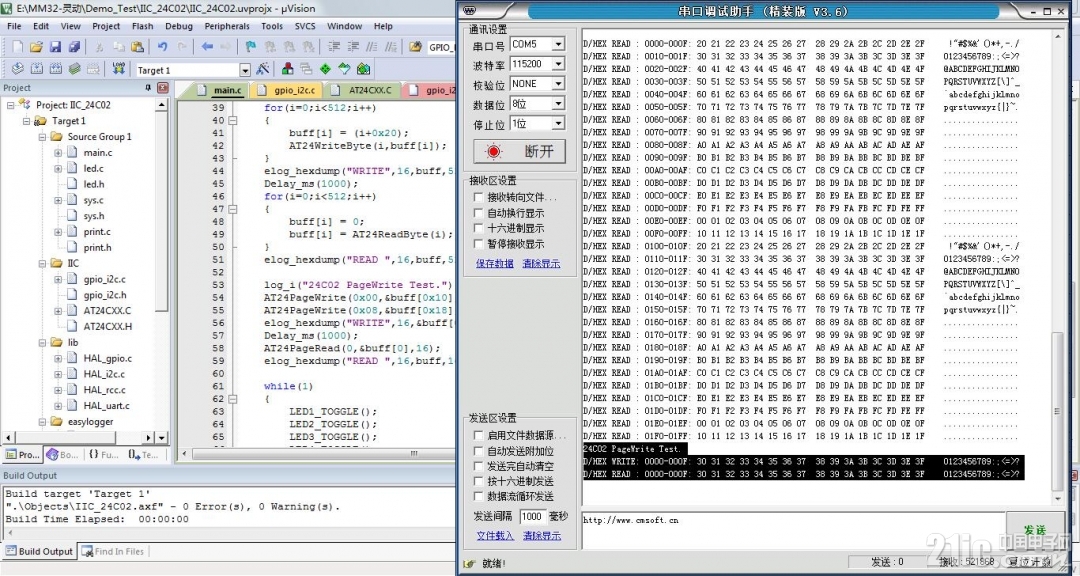The height and width of the screenshot is (576, 1080).
Task: Open the Debug menu
Action: pos(179,26)
